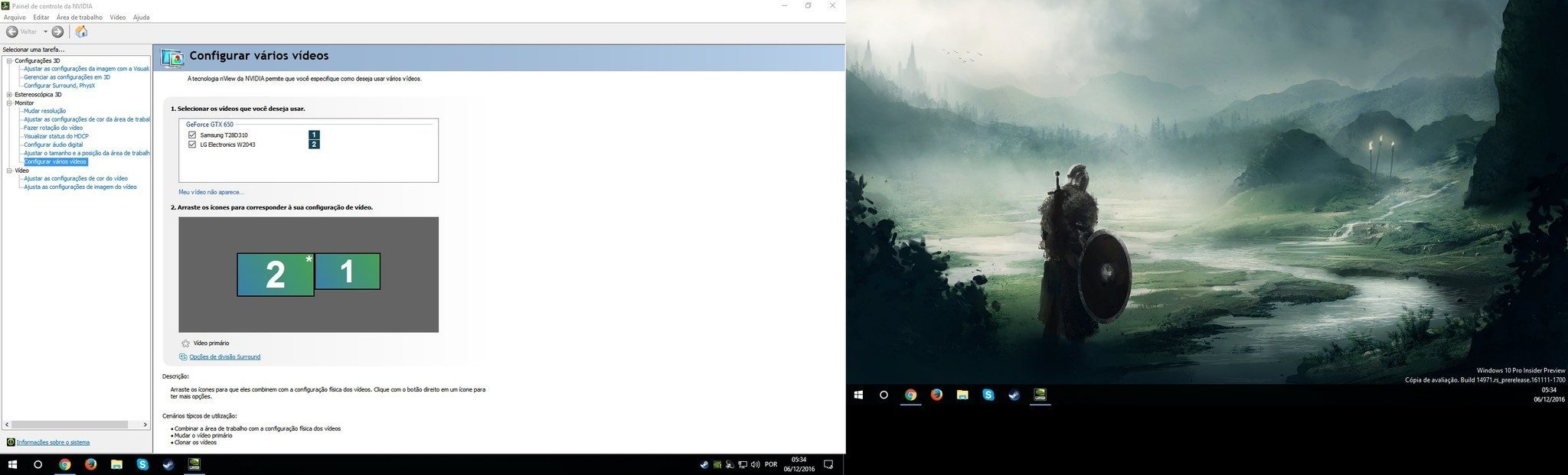Click the Surround options icon beside the link

pyautogui.click(x=183, y=357)
